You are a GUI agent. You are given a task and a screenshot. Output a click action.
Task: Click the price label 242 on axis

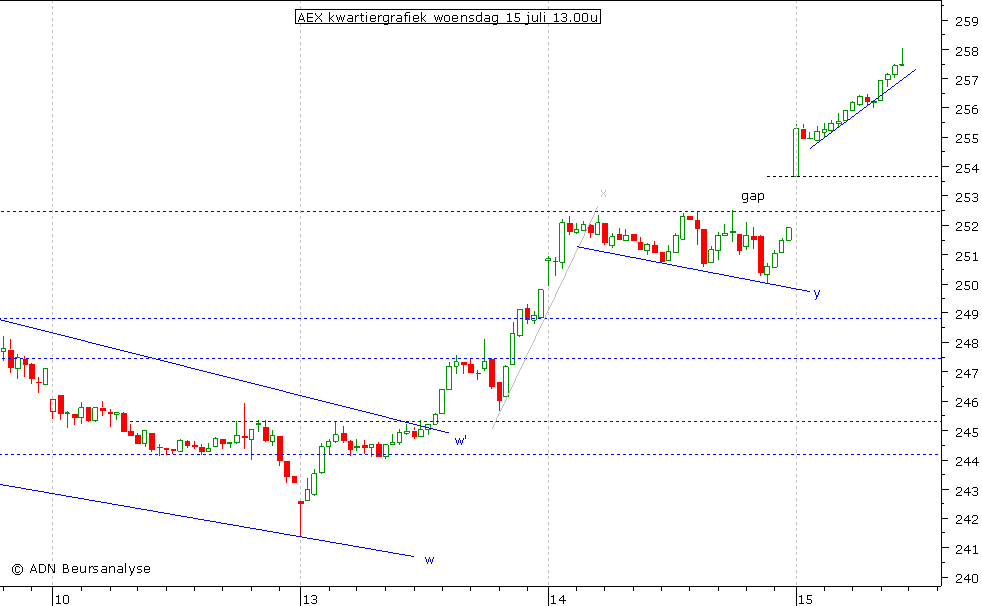point(966,520)
